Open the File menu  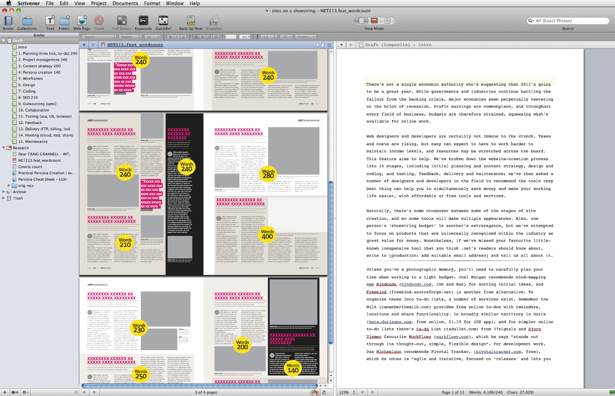point(49,3)
